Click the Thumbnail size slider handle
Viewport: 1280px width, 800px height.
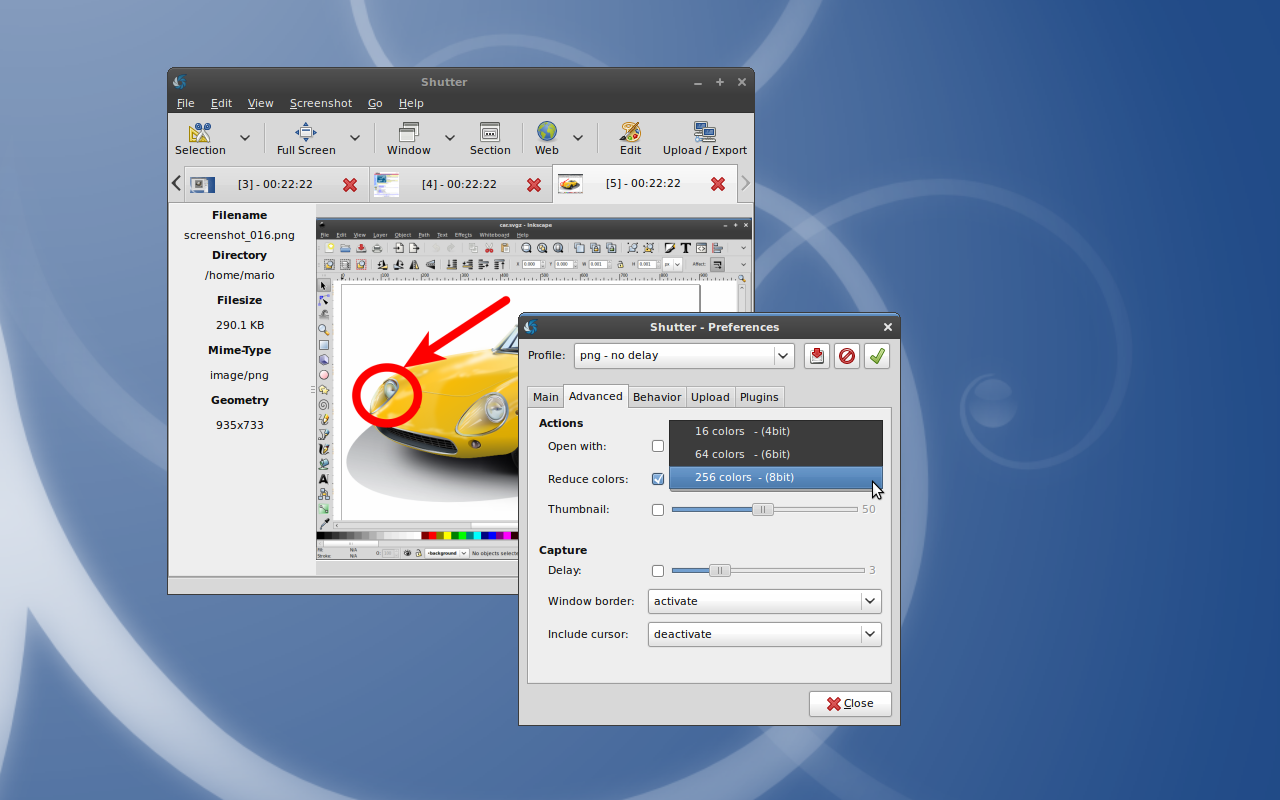click(762, 510)
